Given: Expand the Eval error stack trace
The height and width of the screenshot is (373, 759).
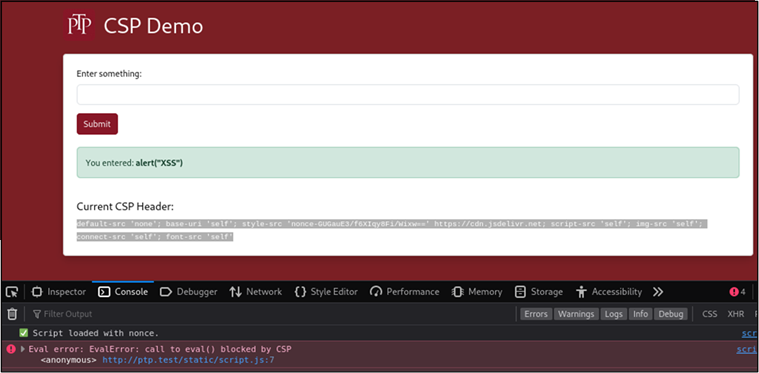Looking at the screenshot, I should [x=22, y=349].
